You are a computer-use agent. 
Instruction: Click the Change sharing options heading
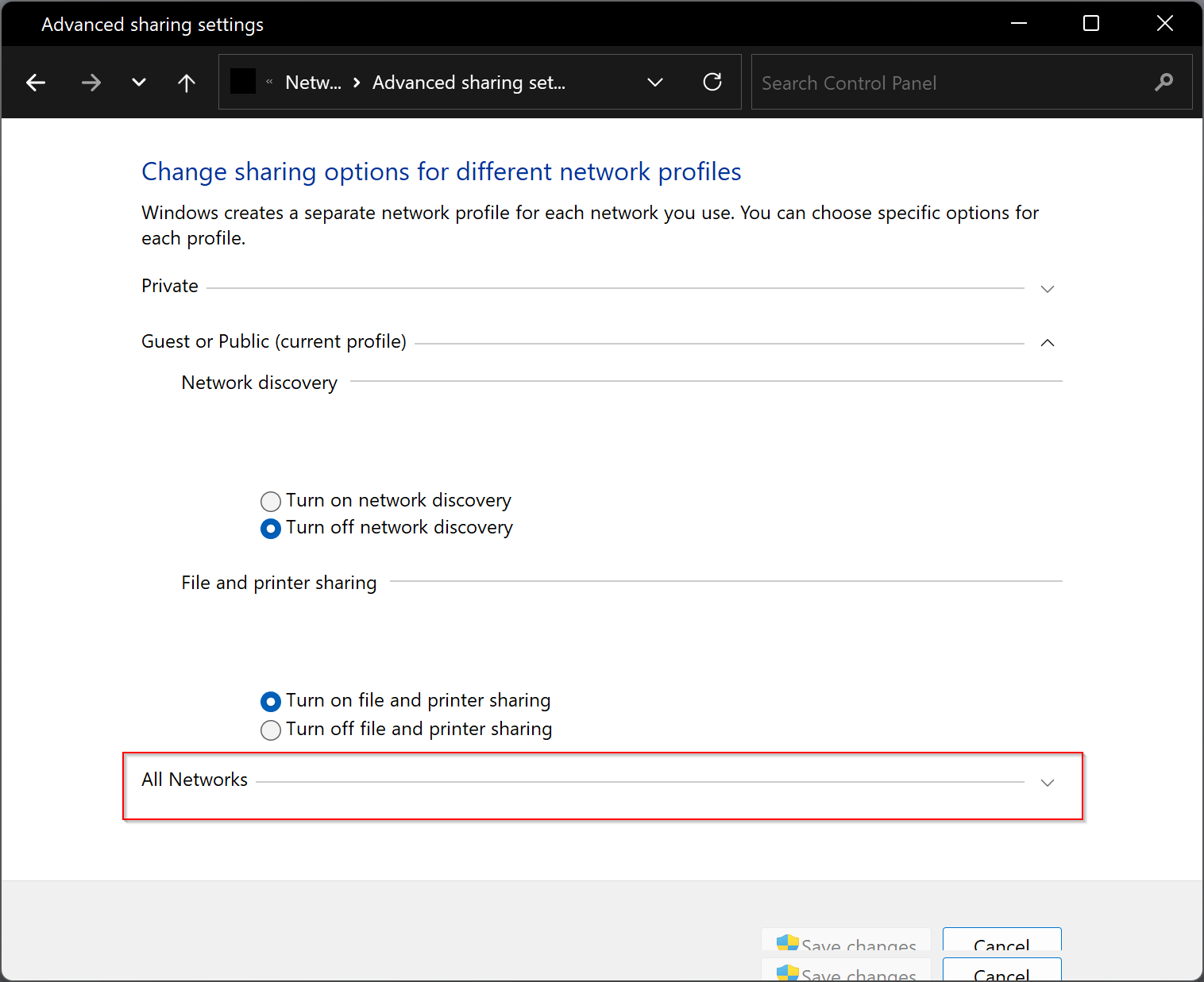tap(442, 171)
